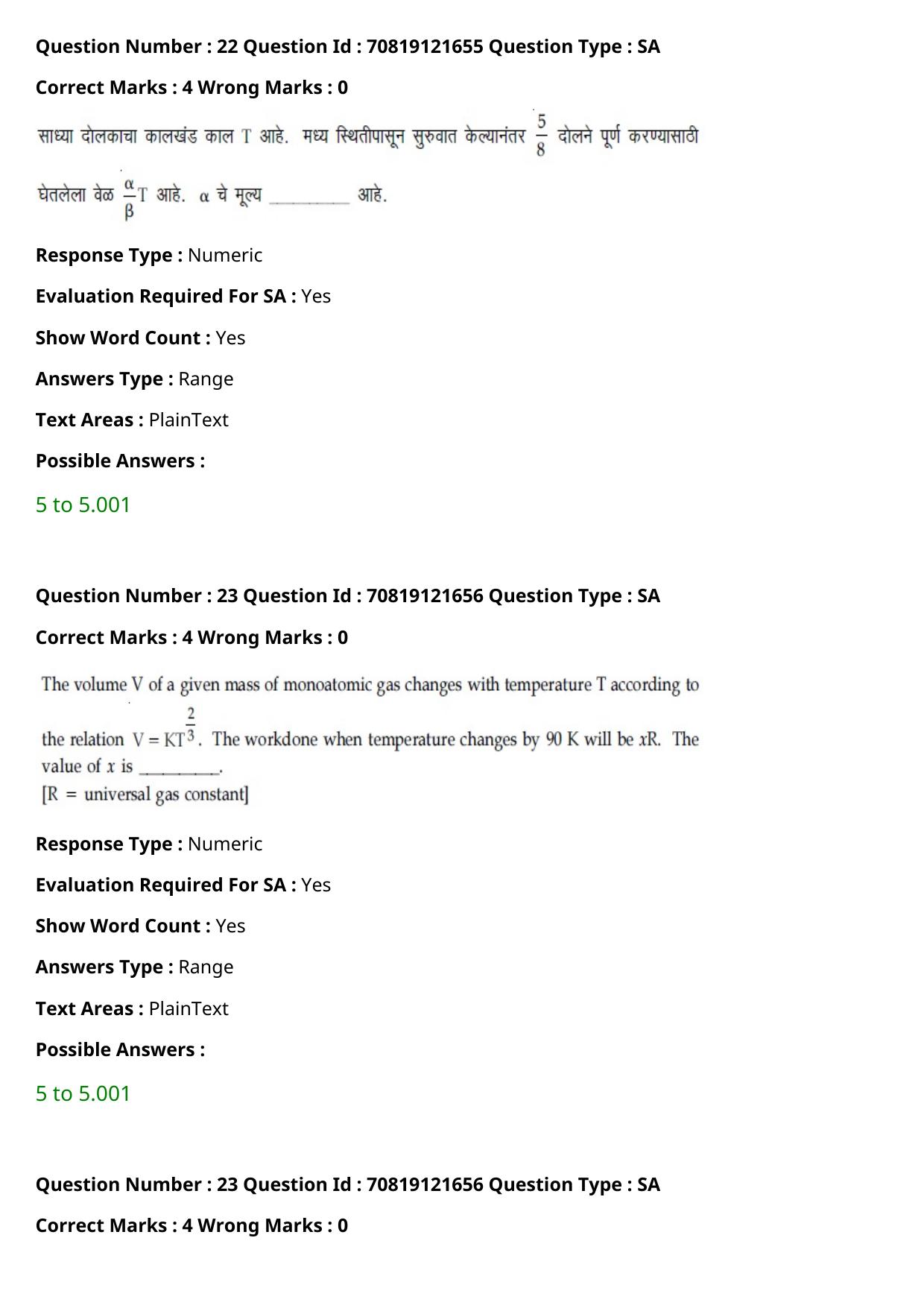Click the first Possible Answers label
This screenshot has height=1308, width=924.
[120, 461]
